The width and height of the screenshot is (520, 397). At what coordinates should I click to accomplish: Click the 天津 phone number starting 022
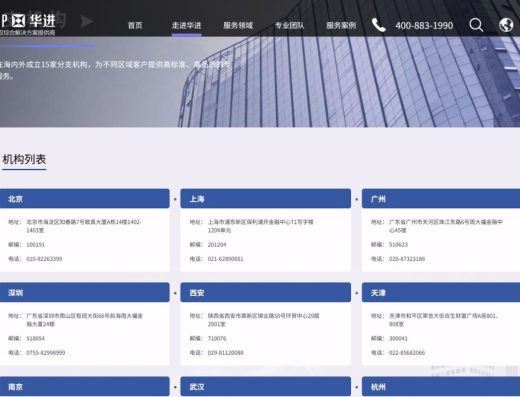point(407,353)
